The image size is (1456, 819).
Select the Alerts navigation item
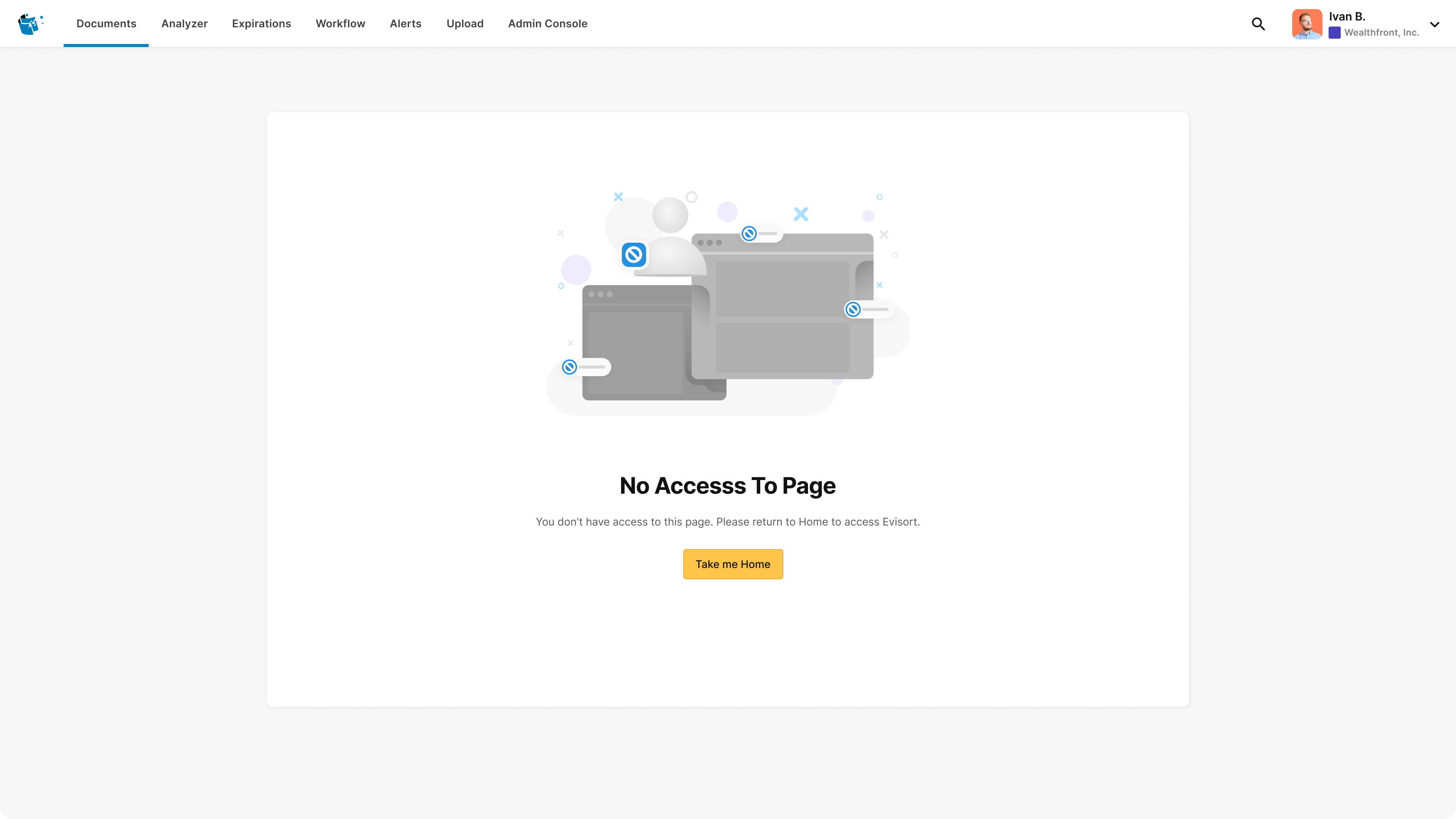click(405, 23)
